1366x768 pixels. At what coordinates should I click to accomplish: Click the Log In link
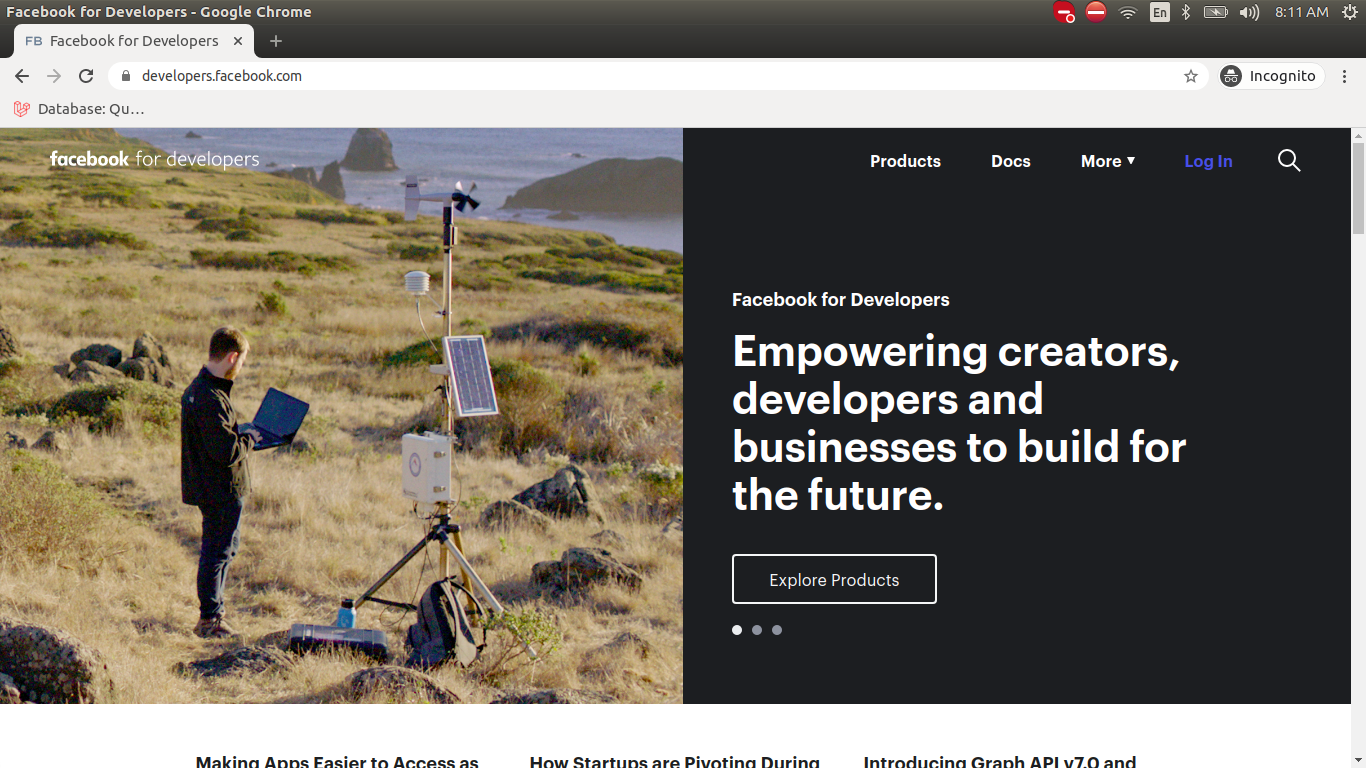coord(1208,161)
